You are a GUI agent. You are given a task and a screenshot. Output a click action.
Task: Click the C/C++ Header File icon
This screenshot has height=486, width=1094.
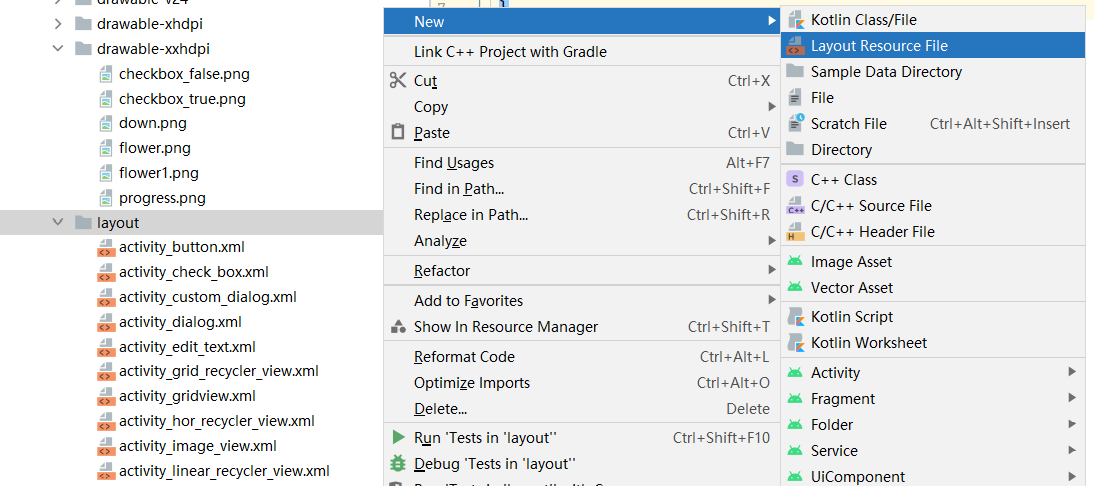coord(795,232)
